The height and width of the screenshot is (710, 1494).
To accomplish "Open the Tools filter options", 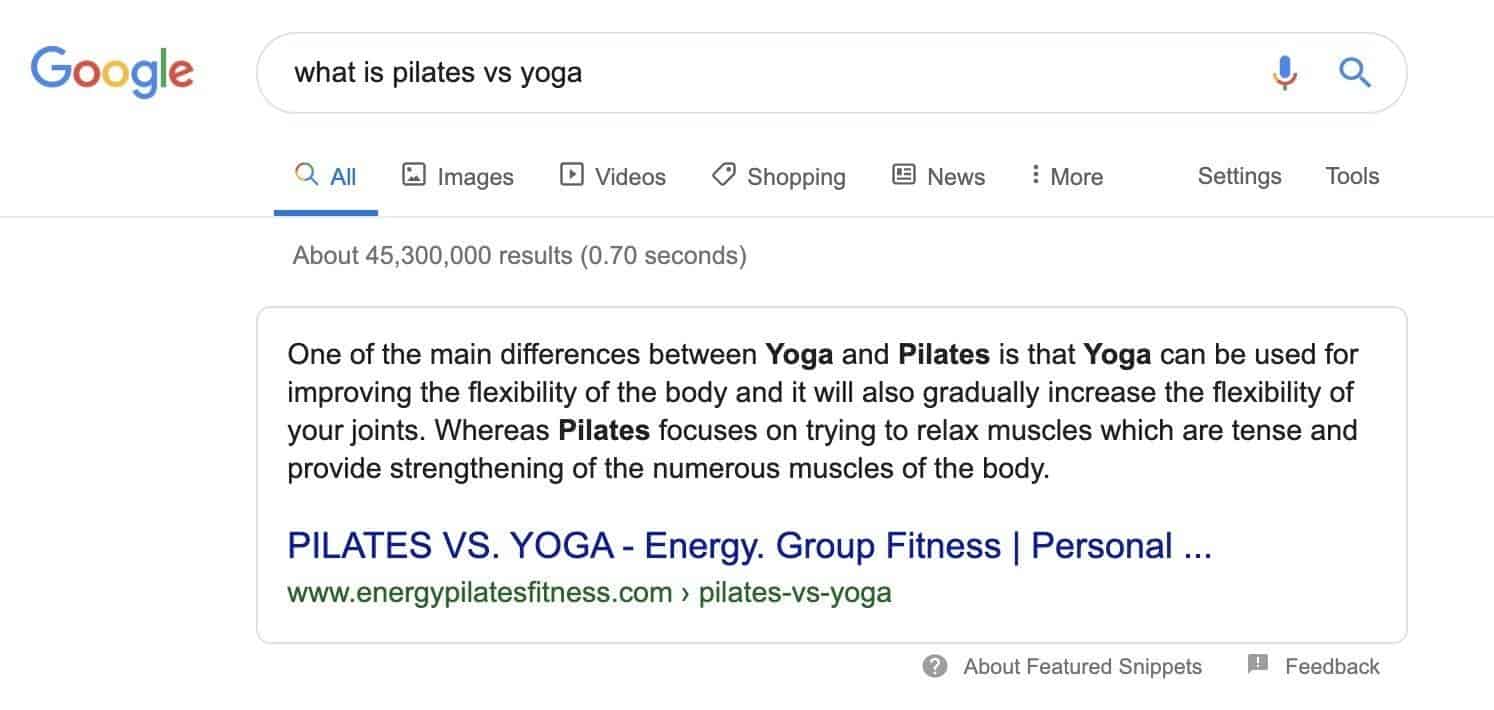I will click(x=1352, y=175).
